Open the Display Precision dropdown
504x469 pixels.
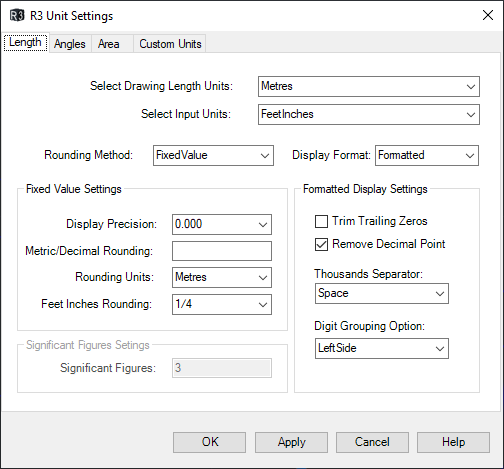[222, 224]
